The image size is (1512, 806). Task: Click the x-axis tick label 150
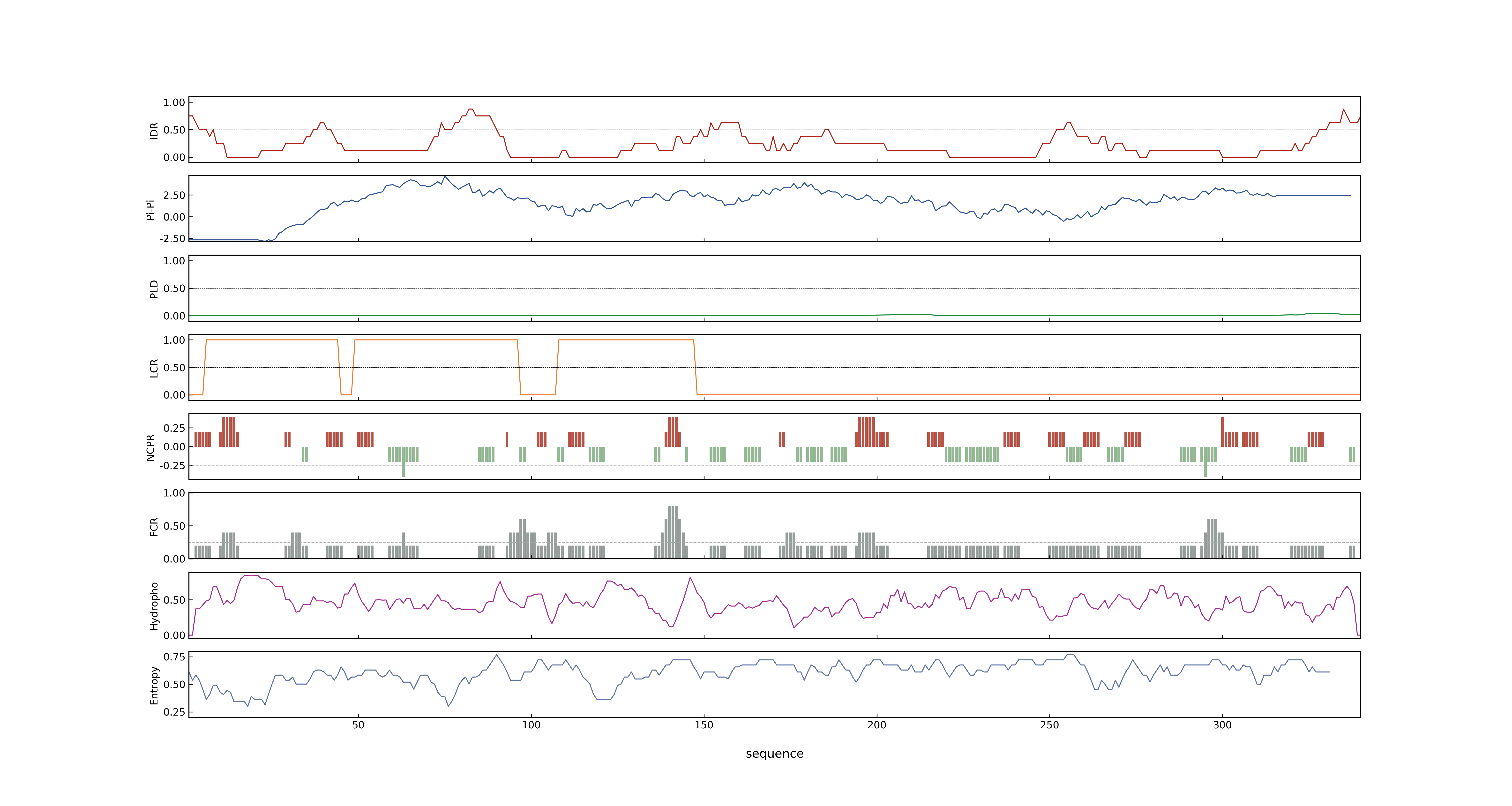[x=704, y=725]
